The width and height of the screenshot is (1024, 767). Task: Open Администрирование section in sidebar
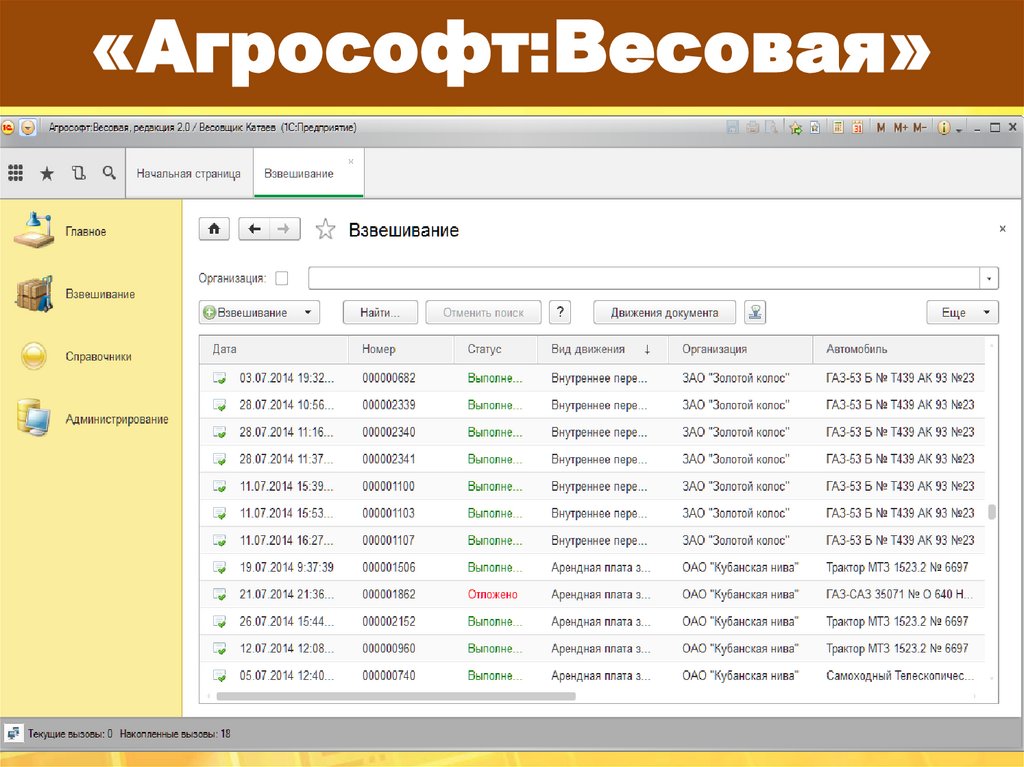(116, 419)
